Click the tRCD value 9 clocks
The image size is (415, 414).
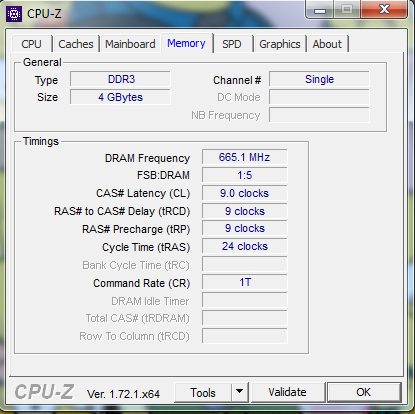pos(245,211)
